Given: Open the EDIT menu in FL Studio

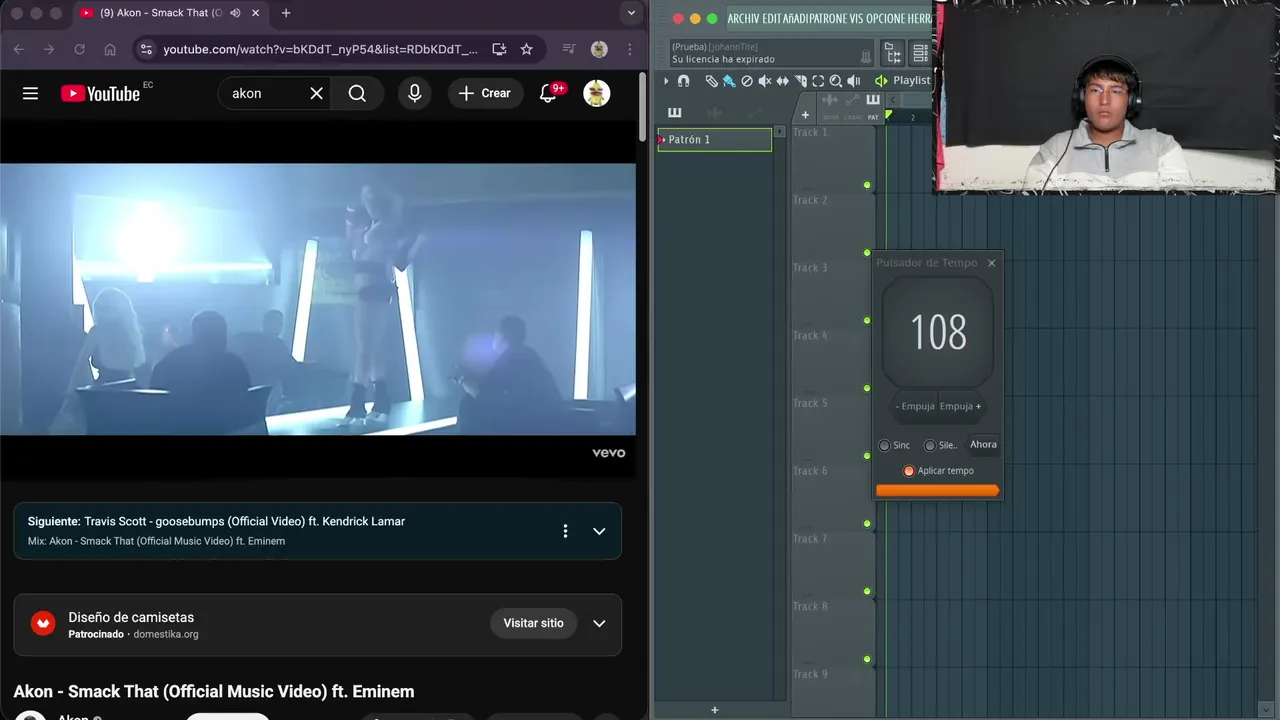Looking at the screenshot, I should pyautogui.click(x=771, y=18).
